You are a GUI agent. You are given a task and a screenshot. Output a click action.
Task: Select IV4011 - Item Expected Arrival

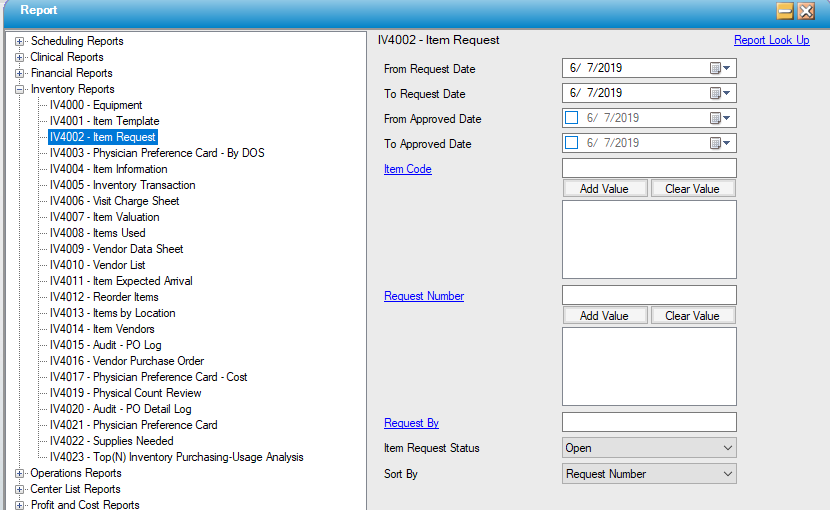pos(121,281)
